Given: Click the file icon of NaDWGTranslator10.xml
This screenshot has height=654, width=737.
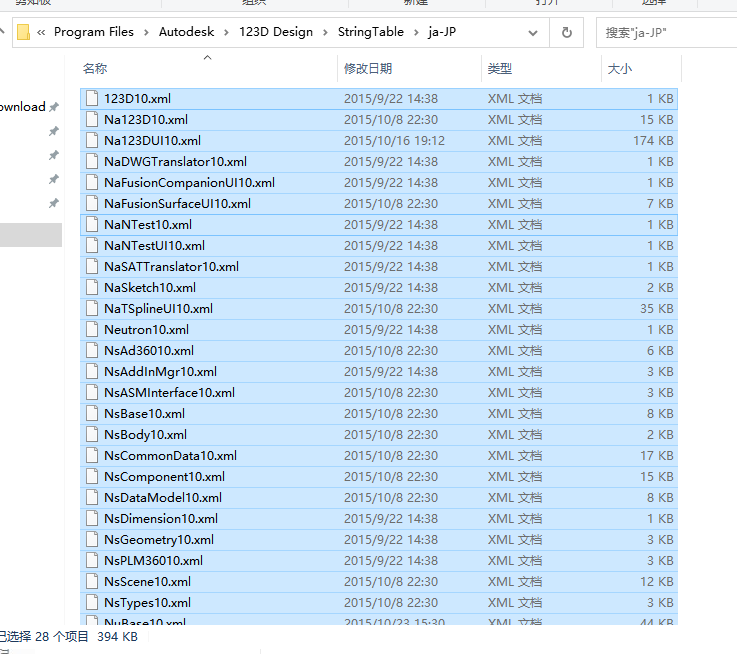Looking at the screenshot, I should 92,162.
